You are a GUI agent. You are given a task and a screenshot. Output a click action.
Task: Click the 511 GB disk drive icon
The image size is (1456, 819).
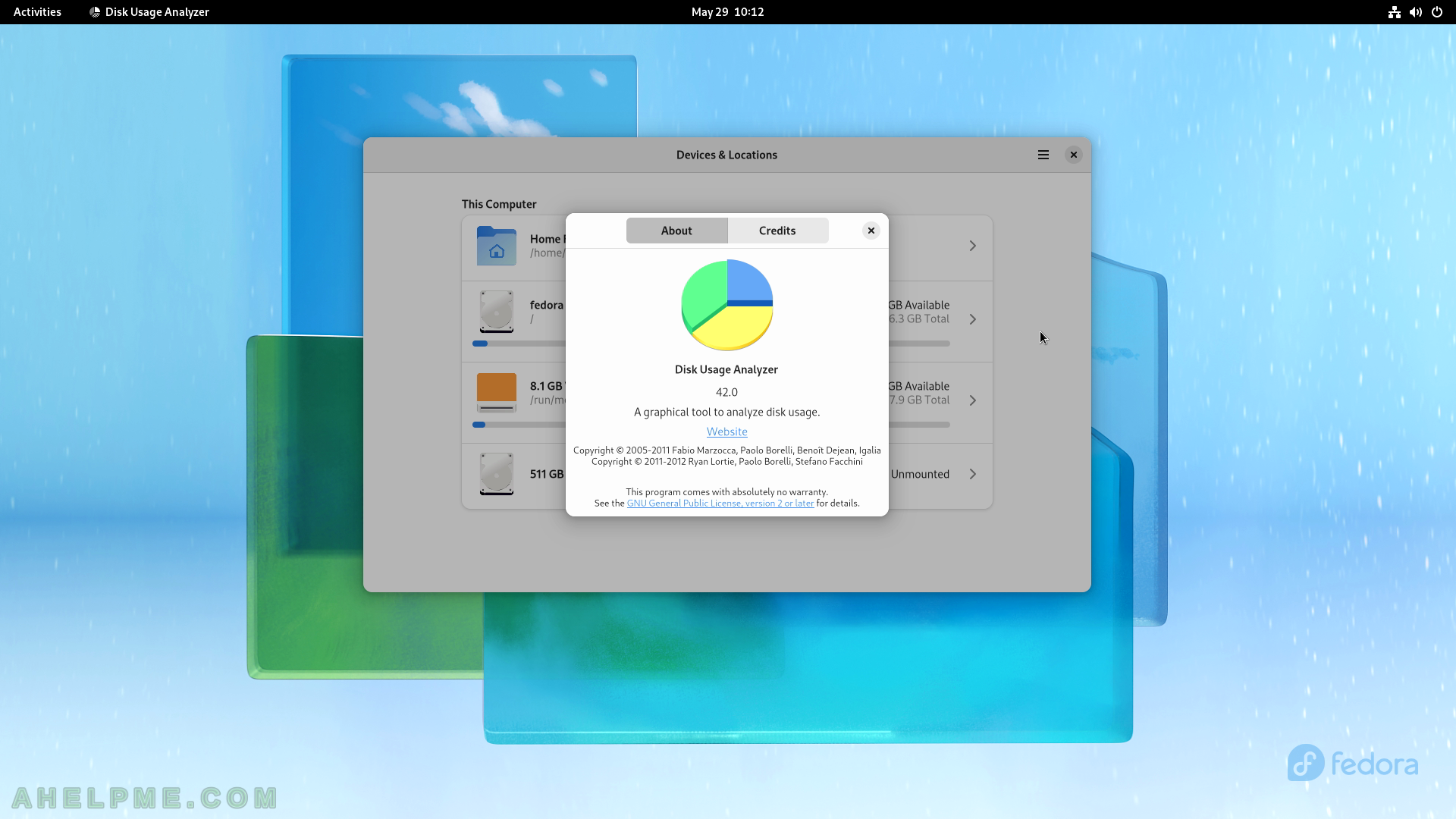497,474
